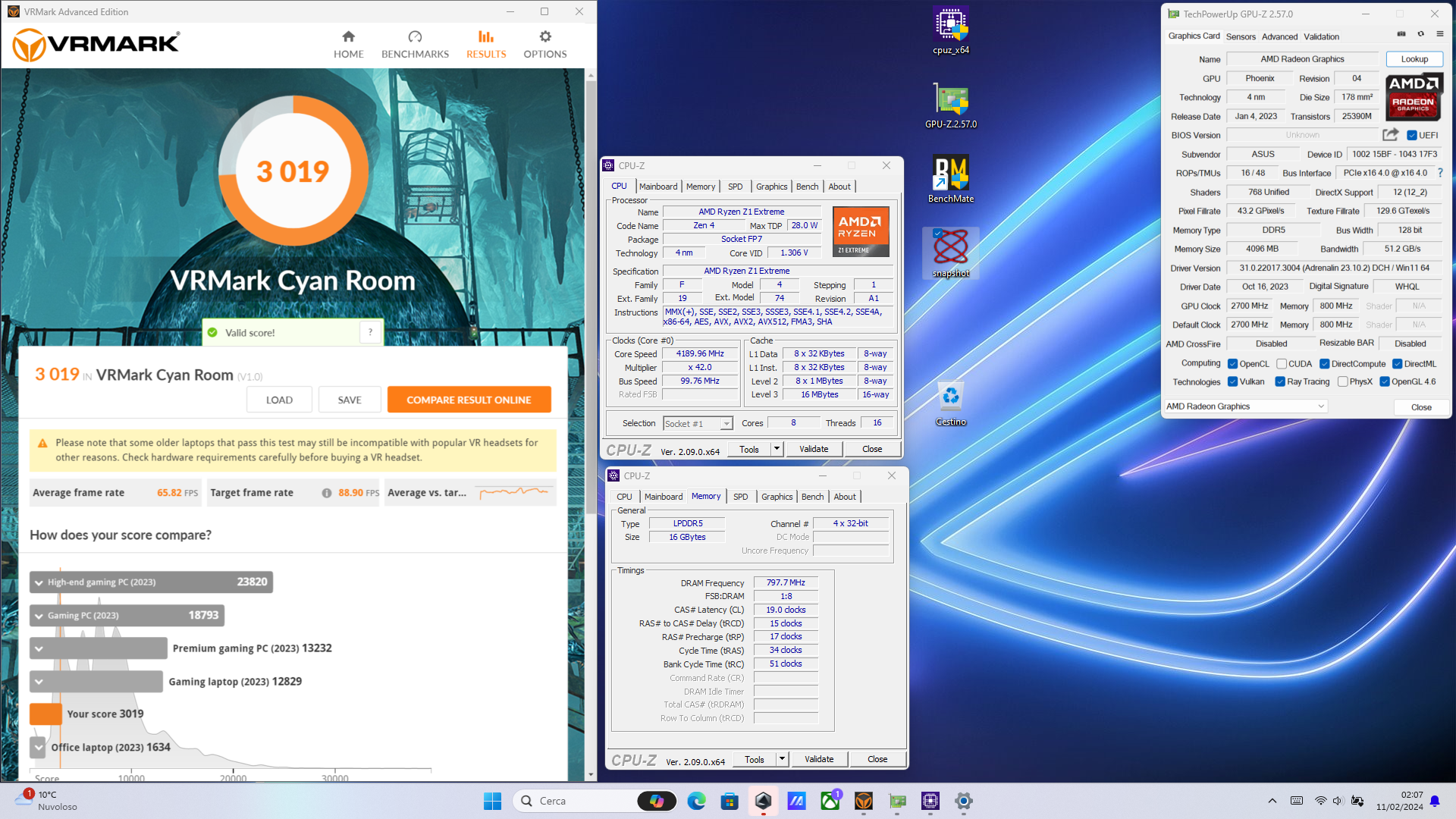This screenshot has width=1456, height=819.
Task: Open GPU-Z.2.57.0 desktop icon
Action: (x=951, y=106)
